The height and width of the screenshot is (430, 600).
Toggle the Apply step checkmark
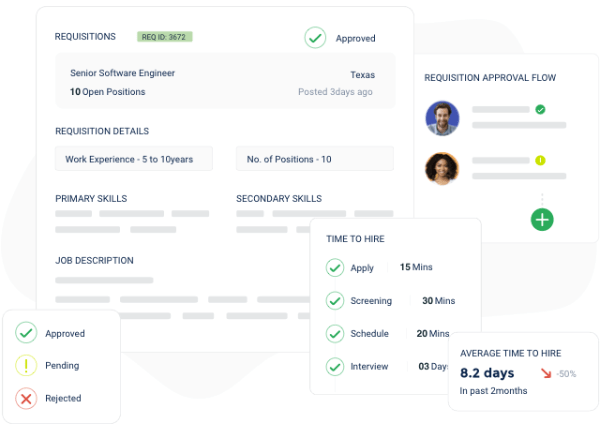pyautogui.click(x=335, y=268)
